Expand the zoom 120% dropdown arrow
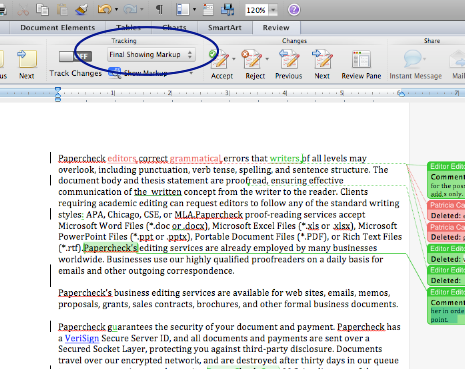The image size is (465, 369). (x=273, y=10)
